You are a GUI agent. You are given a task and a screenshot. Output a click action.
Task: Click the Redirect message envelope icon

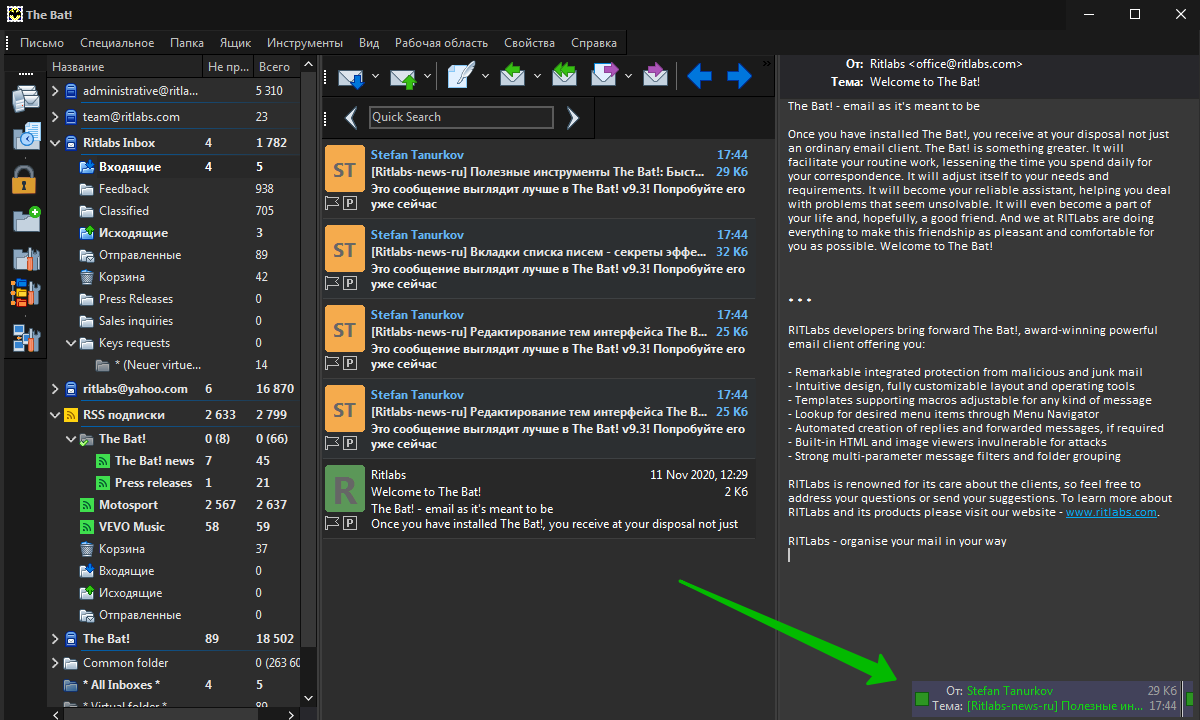655,76
